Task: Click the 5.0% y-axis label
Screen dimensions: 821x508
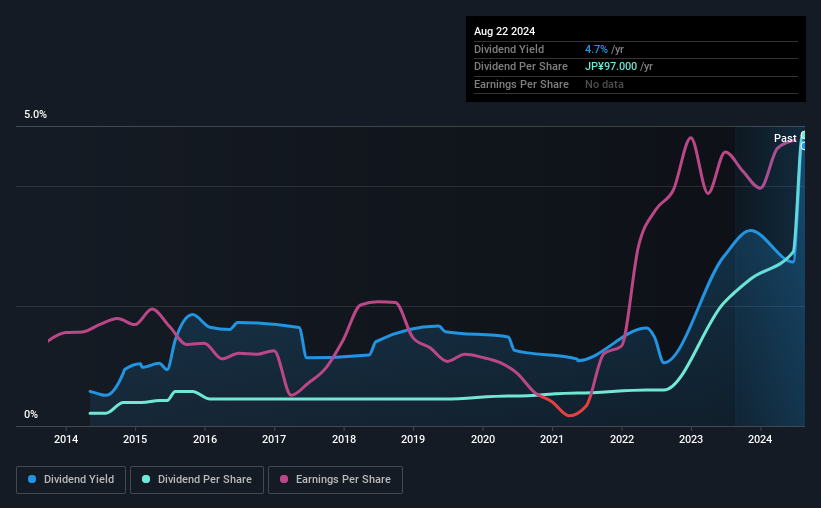Action: (36, 115)
